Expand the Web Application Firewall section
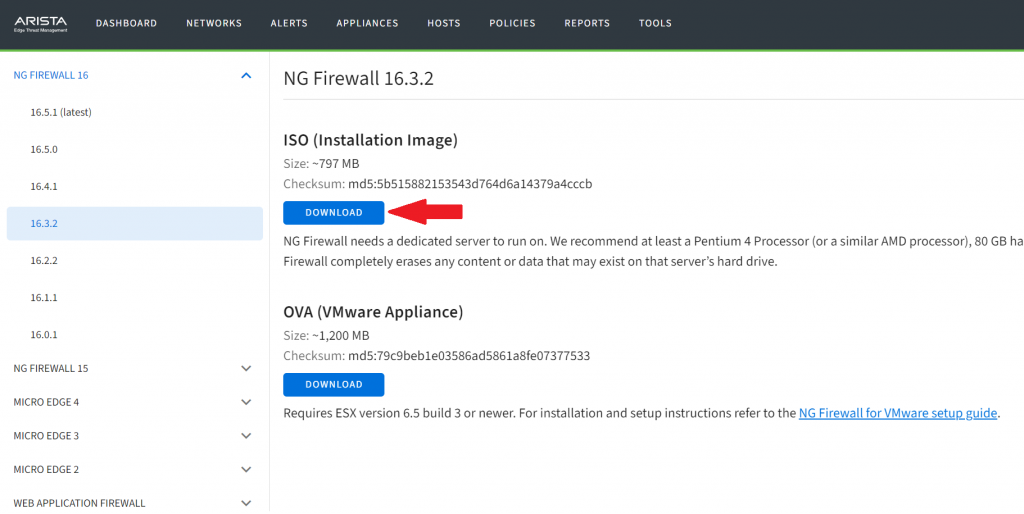The width and height of the screenshot is (1024, 514). coord(246,504)
